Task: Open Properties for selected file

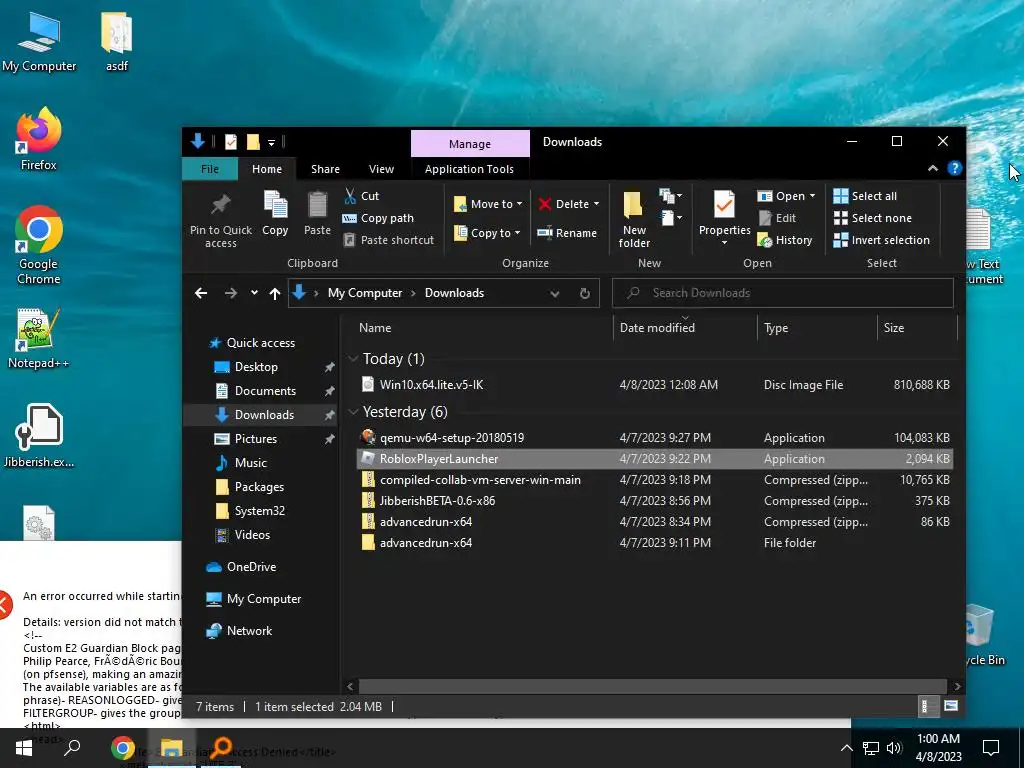Action: point(724,217)
